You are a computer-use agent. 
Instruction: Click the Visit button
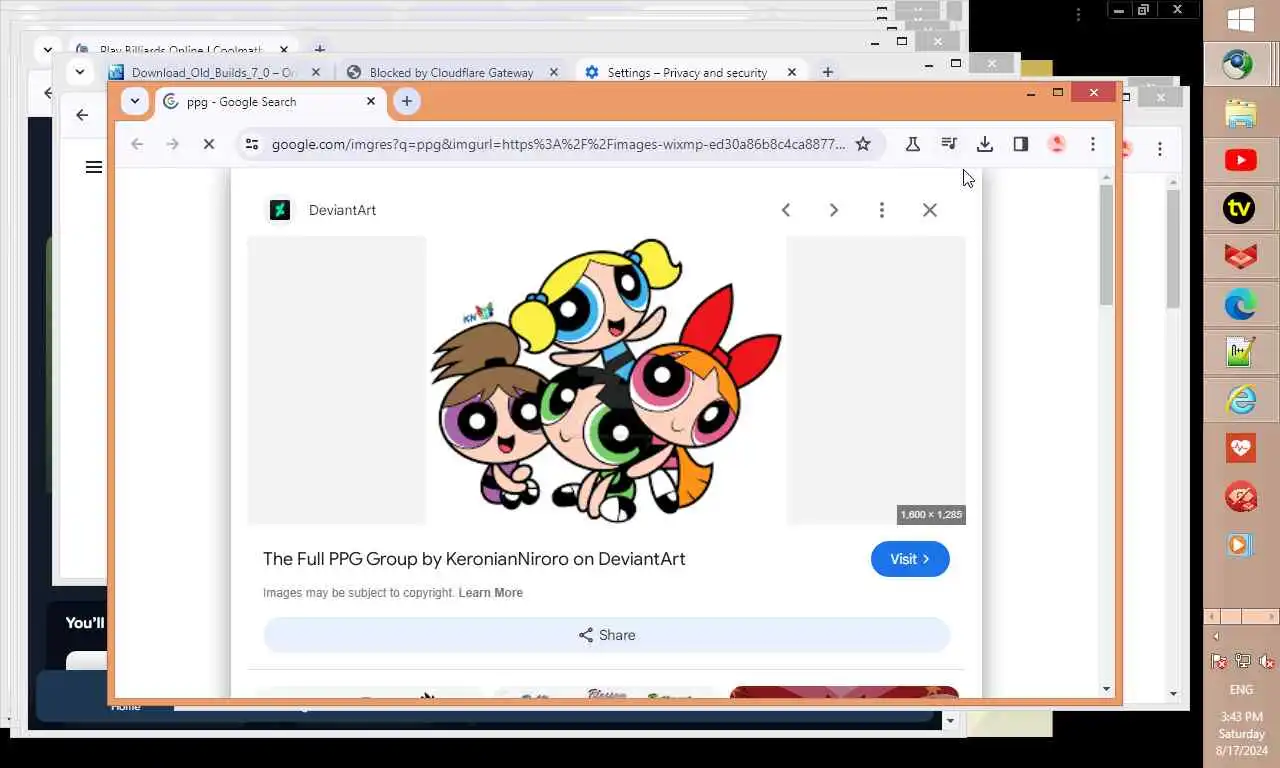[x=910, y=559]
